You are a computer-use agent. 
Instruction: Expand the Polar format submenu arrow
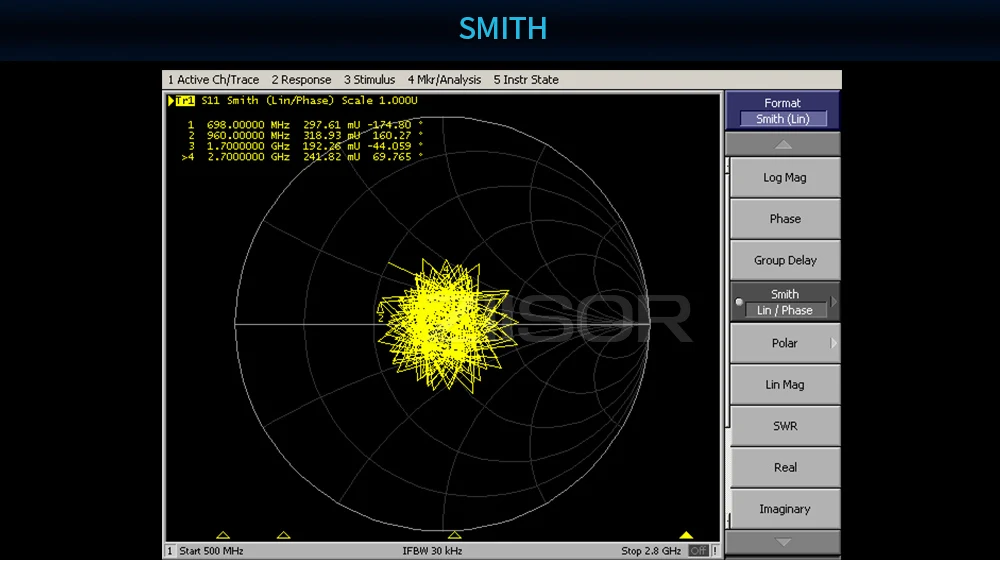[833, 343]
